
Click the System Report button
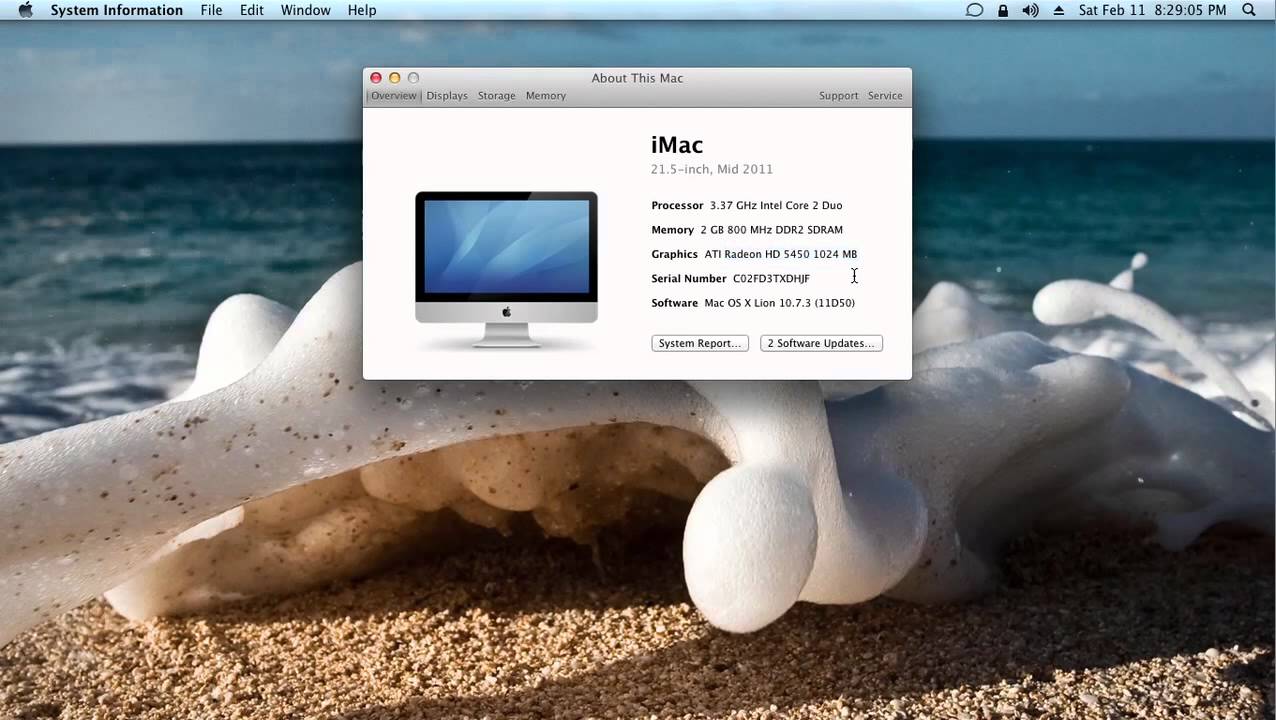pos(700,343)
